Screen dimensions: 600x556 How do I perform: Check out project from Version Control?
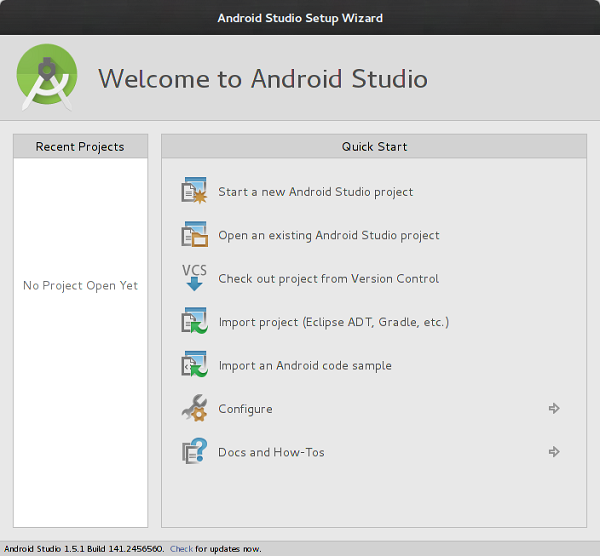point(328,279)
